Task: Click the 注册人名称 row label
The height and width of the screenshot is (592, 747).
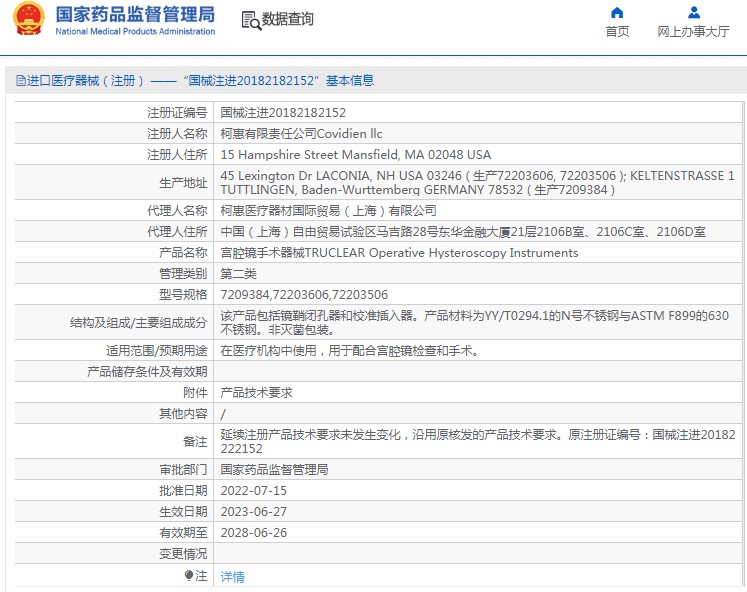Action: (177, 133)
